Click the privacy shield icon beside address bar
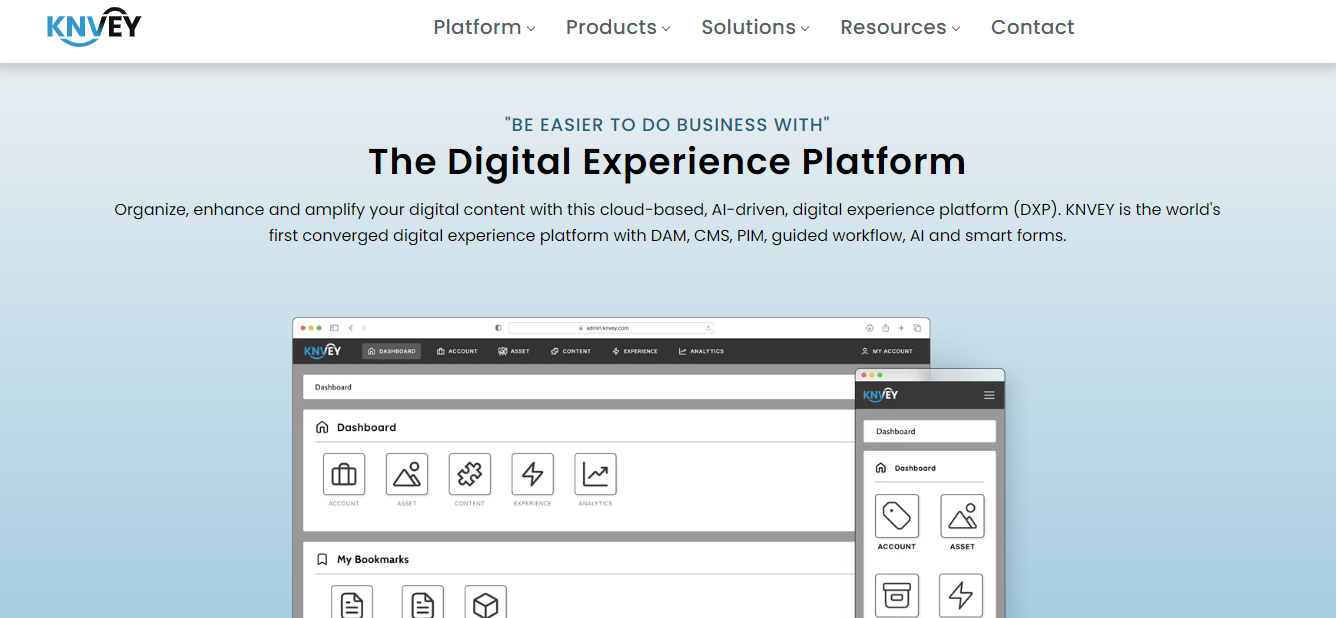Viewport: 1336px width, 618px height. click(498, 328)
